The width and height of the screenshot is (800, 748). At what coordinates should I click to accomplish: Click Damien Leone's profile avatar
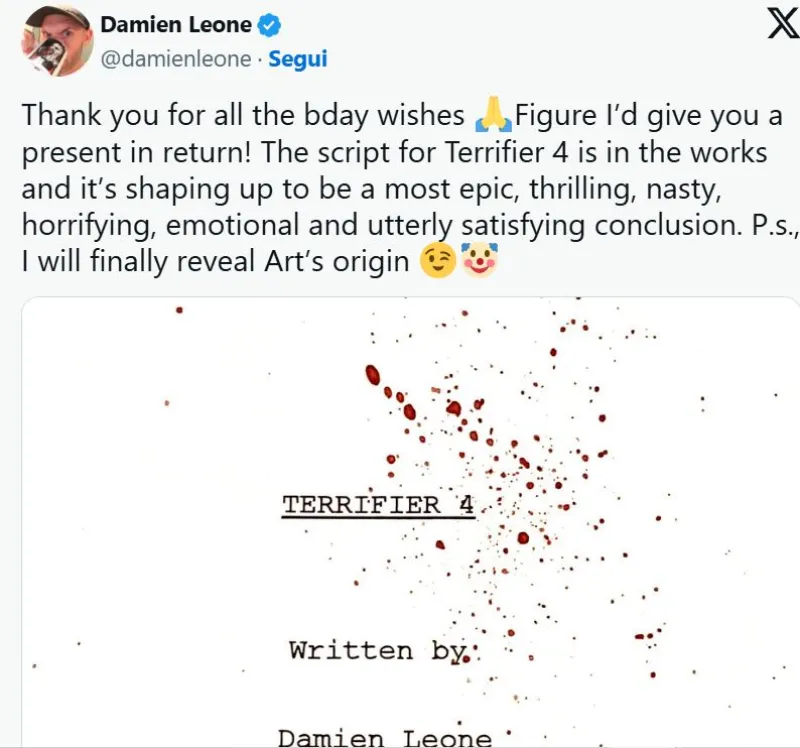58,40
